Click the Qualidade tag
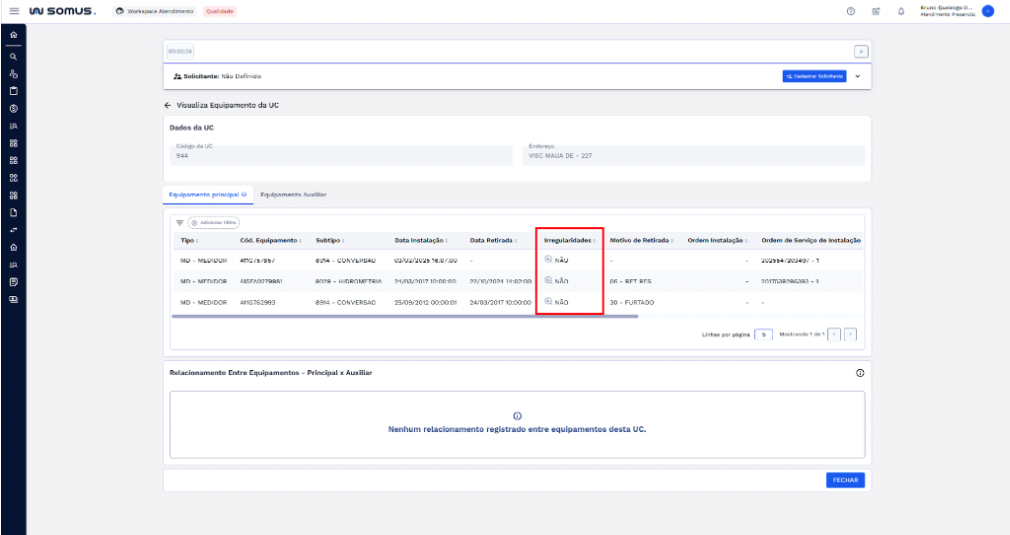 (x=220, y=12)
